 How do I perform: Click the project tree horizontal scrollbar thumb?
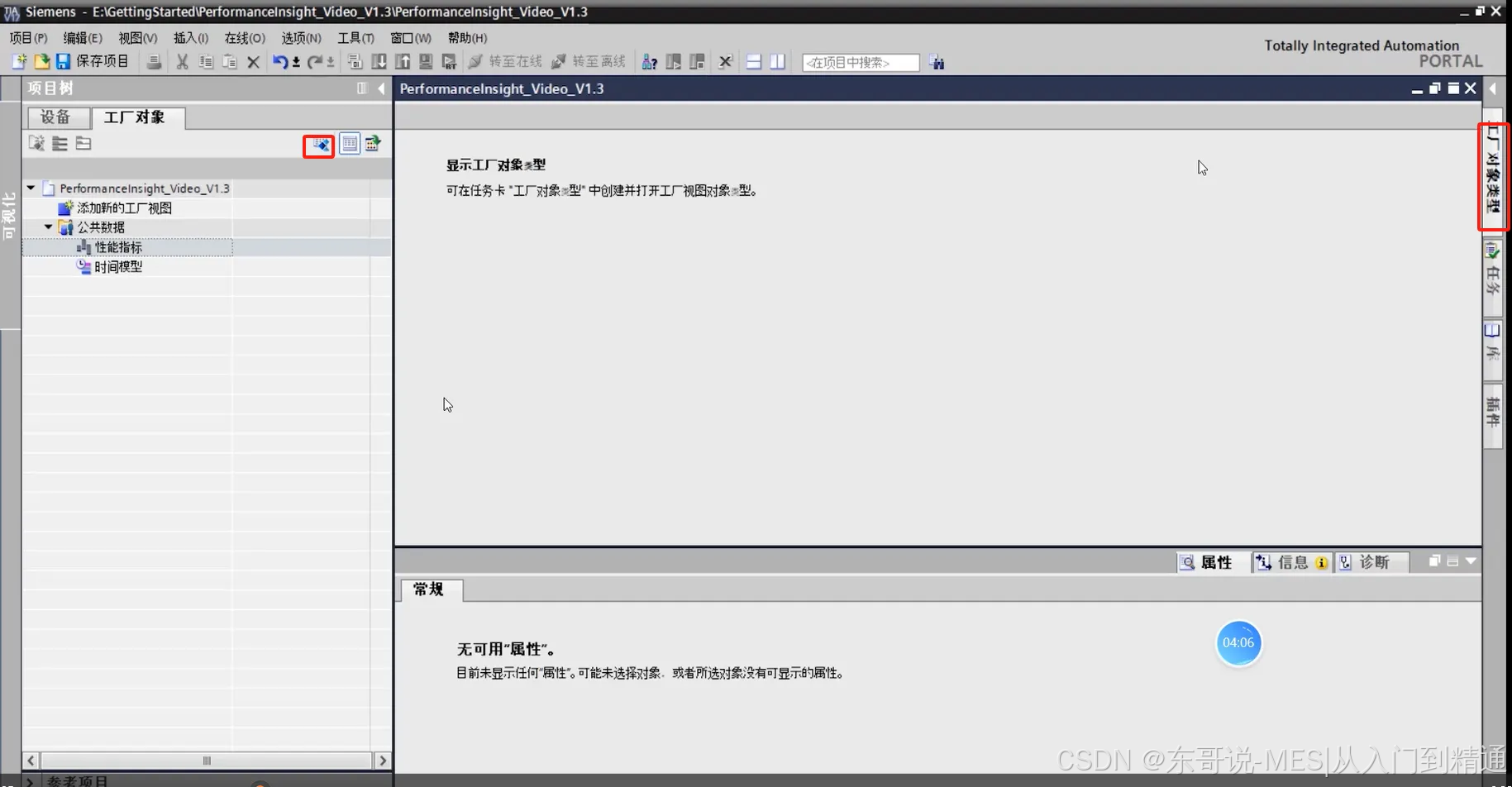(207, 761)
